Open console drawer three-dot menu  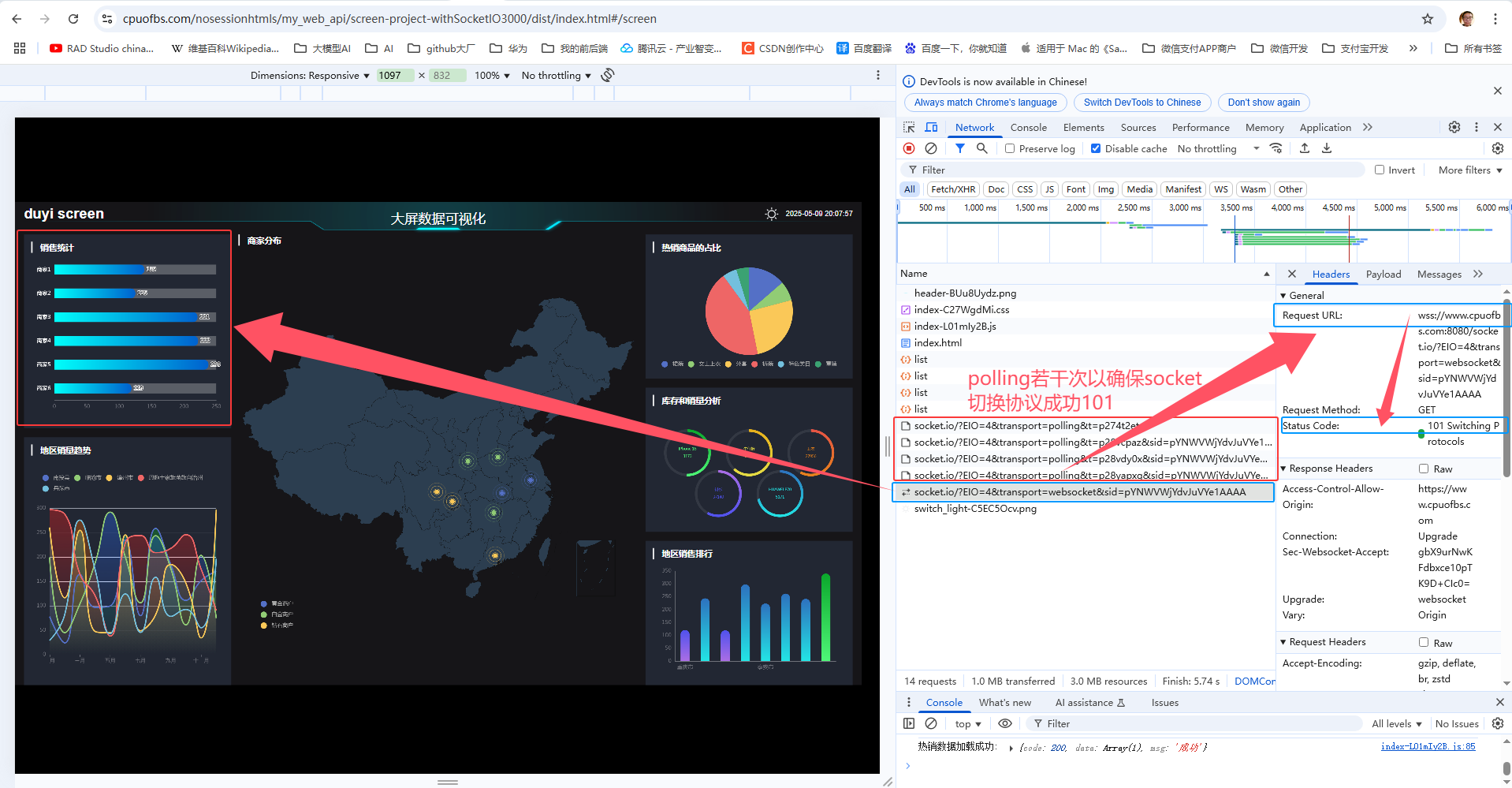[909, 702]
